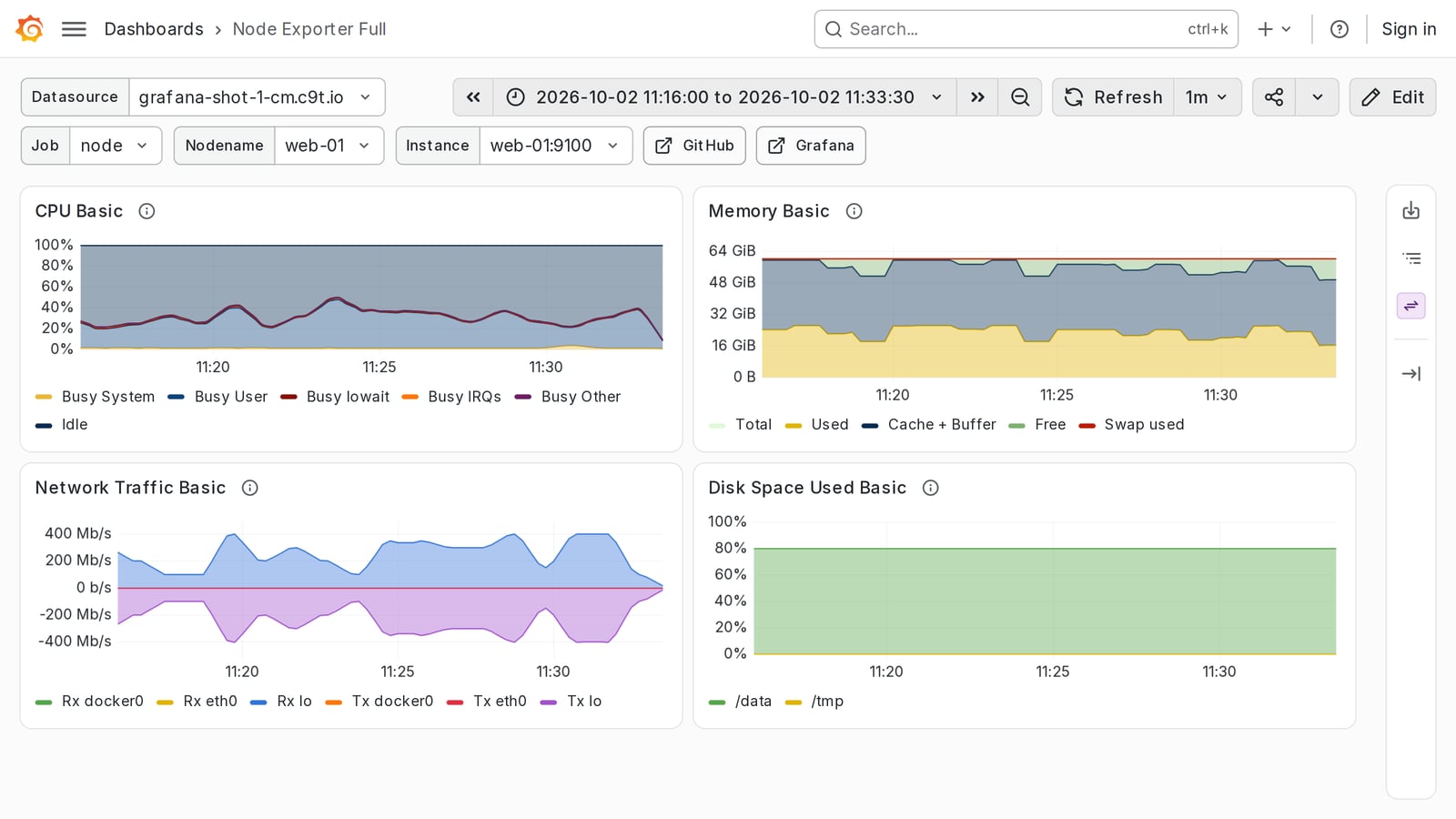Show Network Traffic Basic info icon
Screen dimensions: 1456x819
click(x=249, y=488)
